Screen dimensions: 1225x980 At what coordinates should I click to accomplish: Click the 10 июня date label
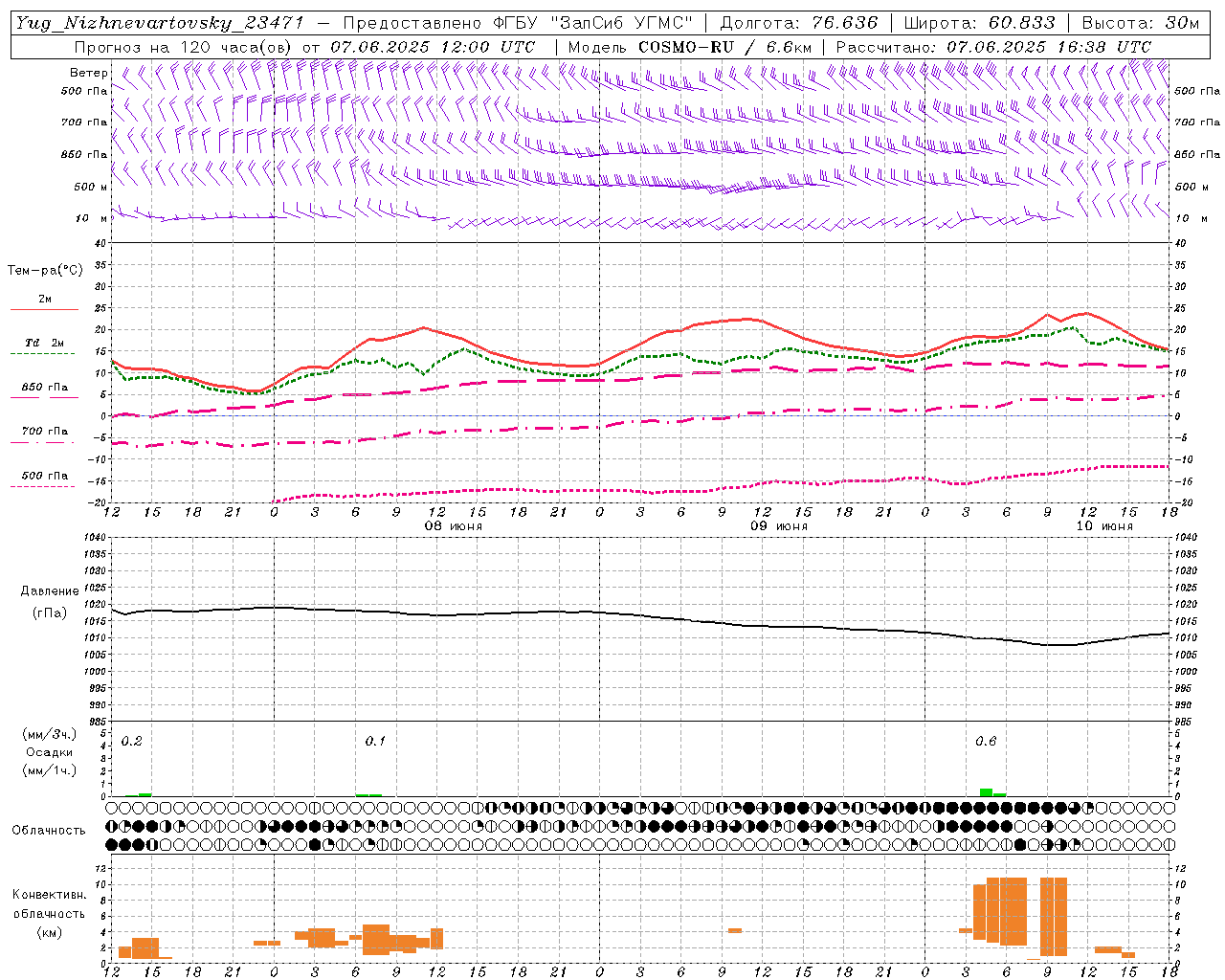(1104, 526)
